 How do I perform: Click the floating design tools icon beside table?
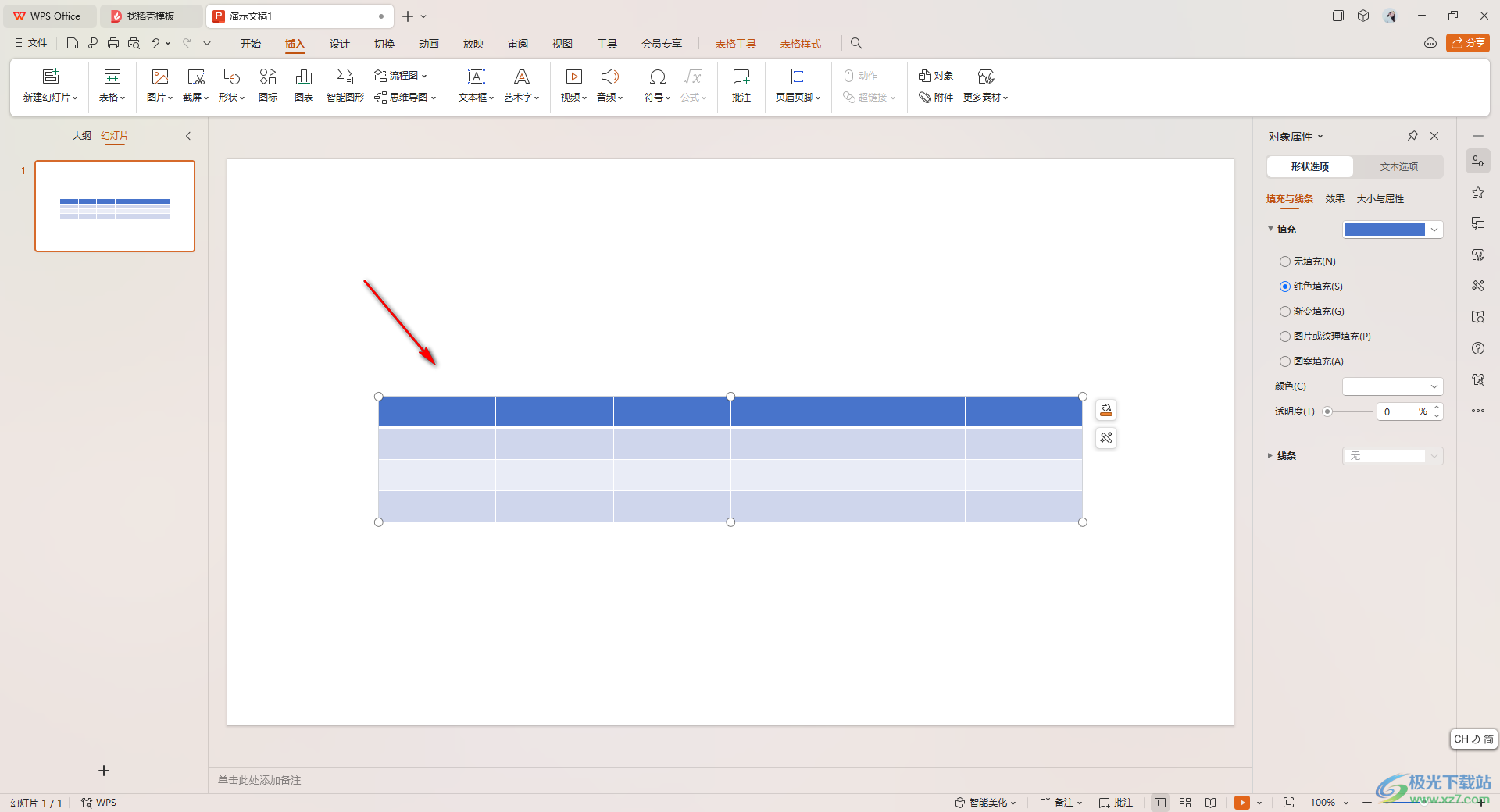[x=1106, y=438]
